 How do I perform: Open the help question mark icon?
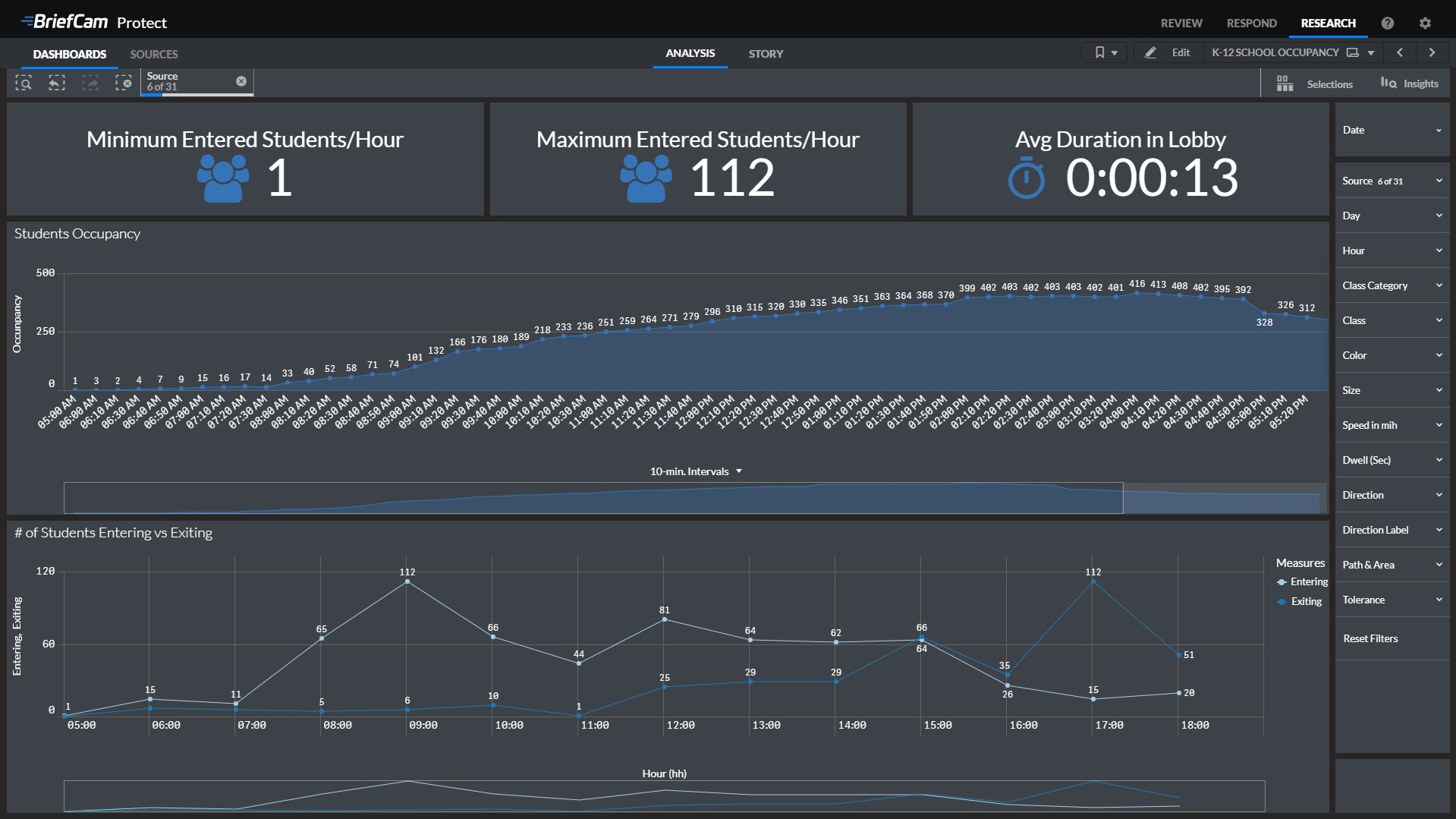coord(1387,23)
